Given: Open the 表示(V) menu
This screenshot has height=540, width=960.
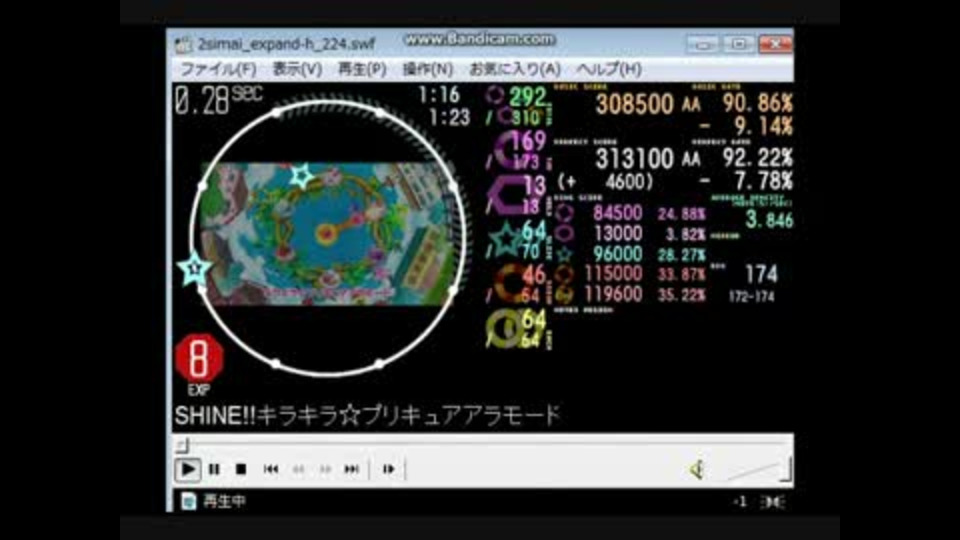Looking at the screenshot, I should tap(297, 69).
